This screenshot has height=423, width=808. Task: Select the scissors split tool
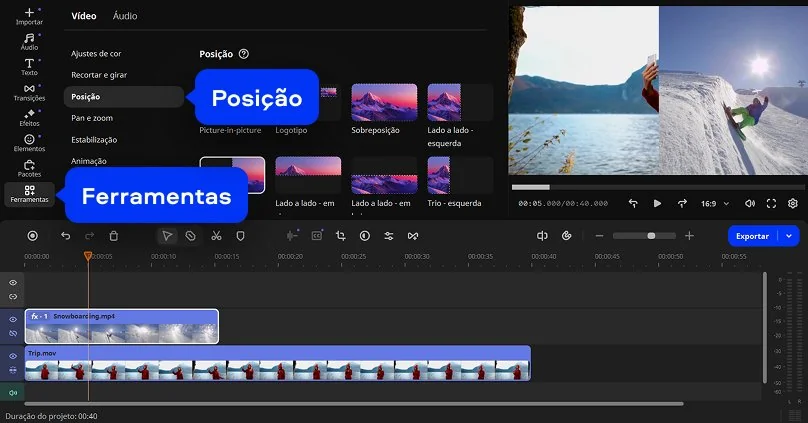(216, 236)
